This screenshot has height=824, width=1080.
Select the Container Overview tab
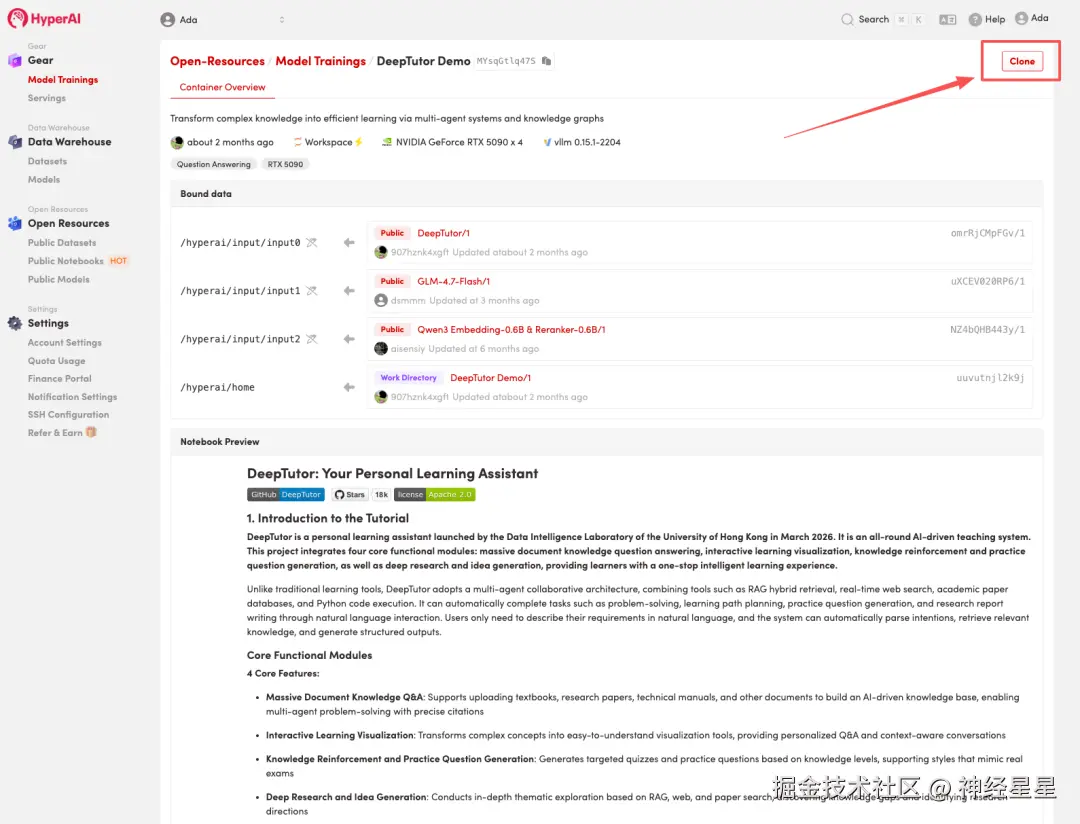click(x=222, y=87)
